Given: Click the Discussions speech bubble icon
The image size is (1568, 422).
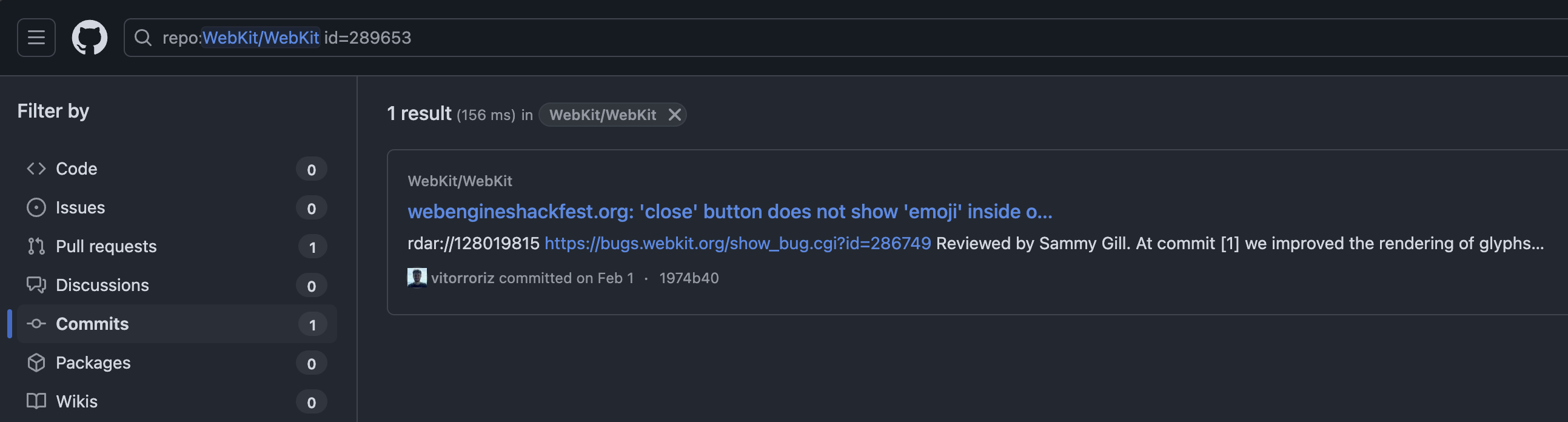Looking at the screenshot, I should point(36,285).
